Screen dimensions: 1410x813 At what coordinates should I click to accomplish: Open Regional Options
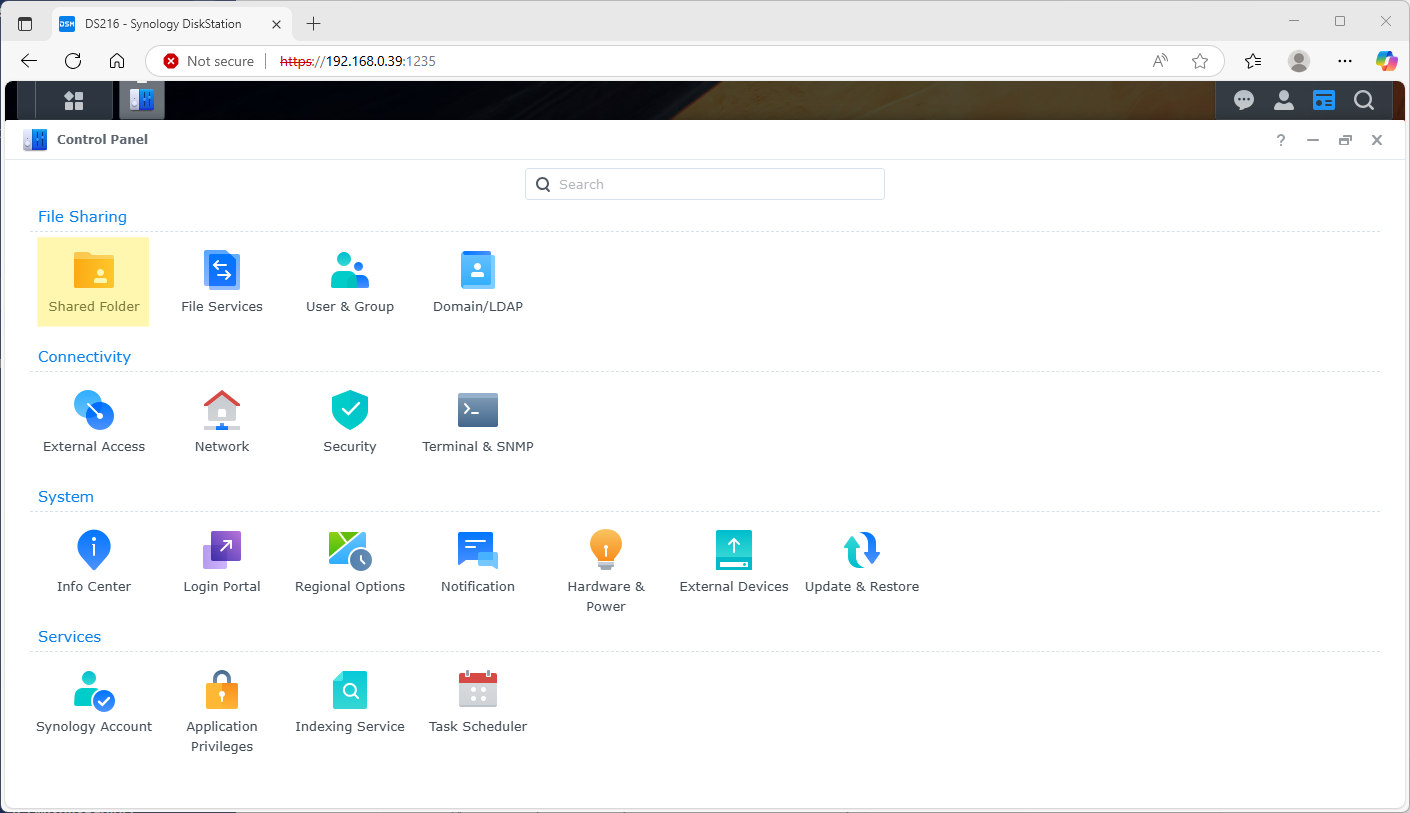click(x=349, y=561)
